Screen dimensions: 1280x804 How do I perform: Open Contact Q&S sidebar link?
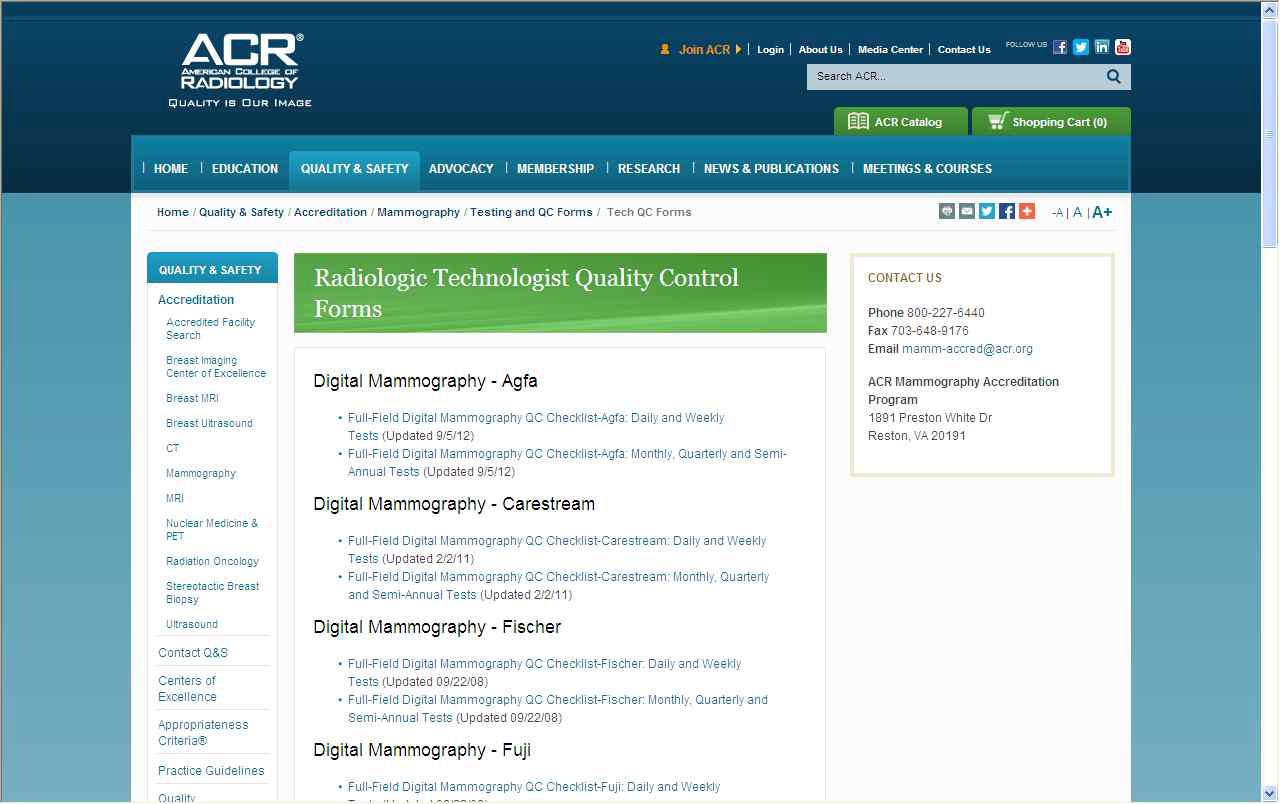(193, 653)
